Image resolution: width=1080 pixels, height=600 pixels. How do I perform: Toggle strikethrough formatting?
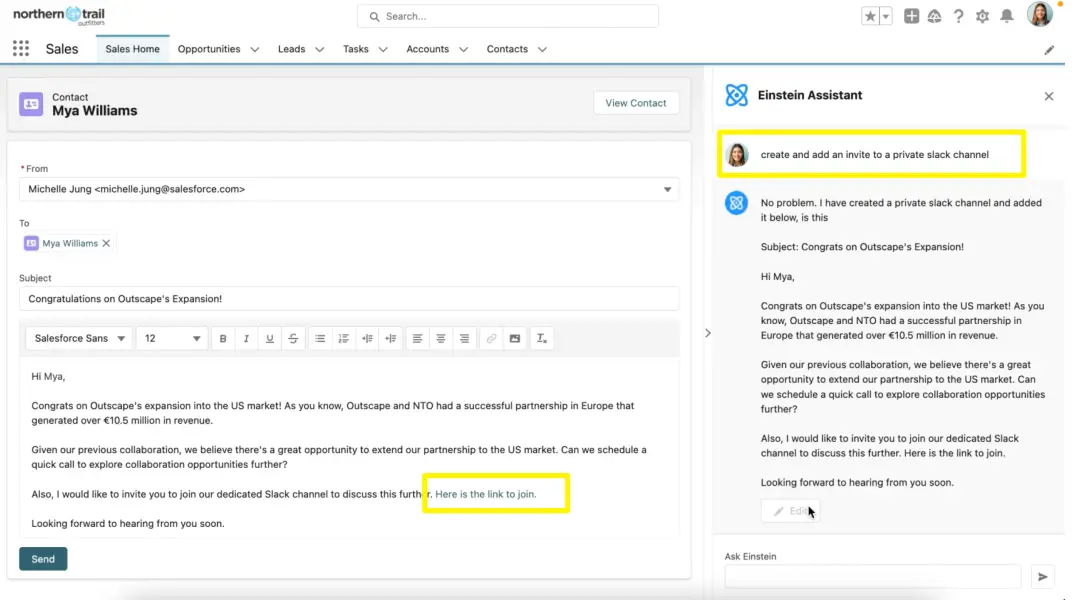(x=293, y=339)
